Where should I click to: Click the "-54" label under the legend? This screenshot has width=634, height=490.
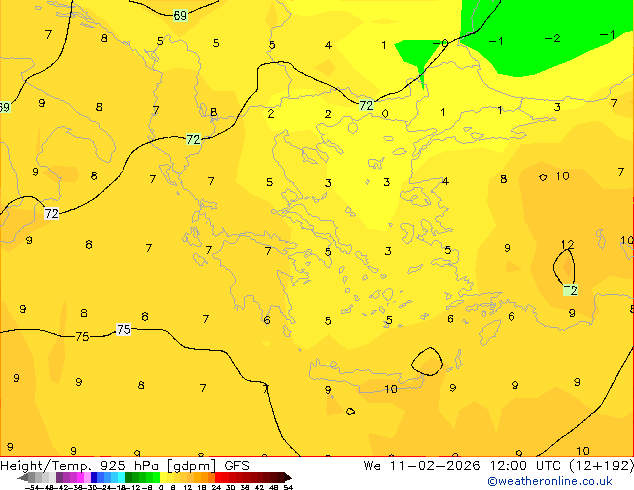tap(32, 487)
